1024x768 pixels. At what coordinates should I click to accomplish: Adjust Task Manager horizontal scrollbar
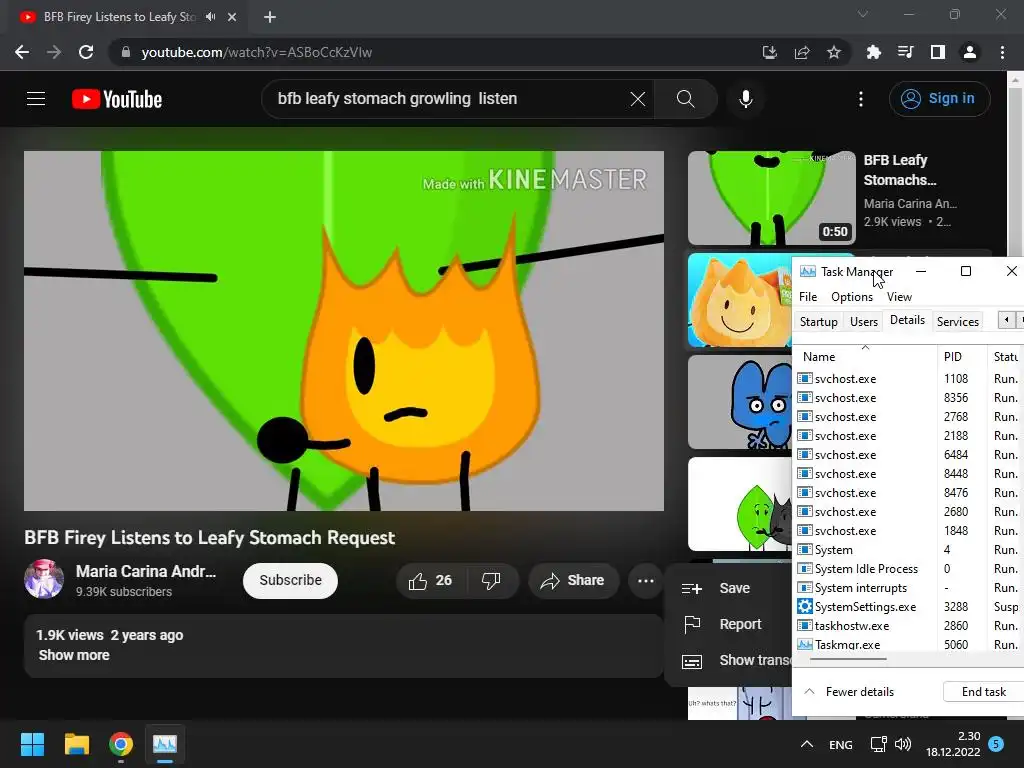pyautogui.click(x=848, y=659)
